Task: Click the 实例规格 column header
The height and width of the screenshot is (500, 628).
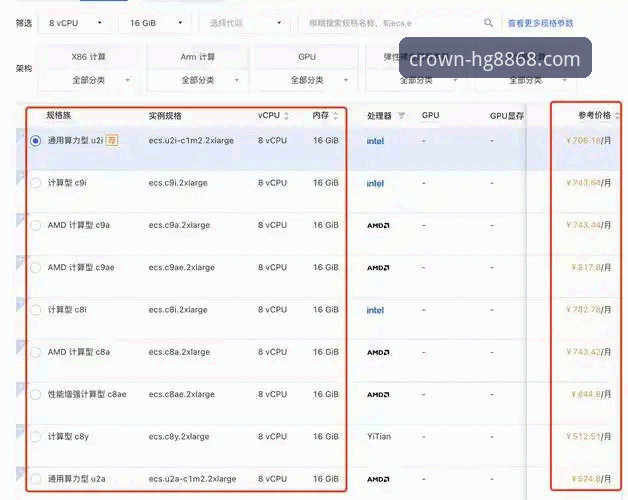Action: click(165, 116)
